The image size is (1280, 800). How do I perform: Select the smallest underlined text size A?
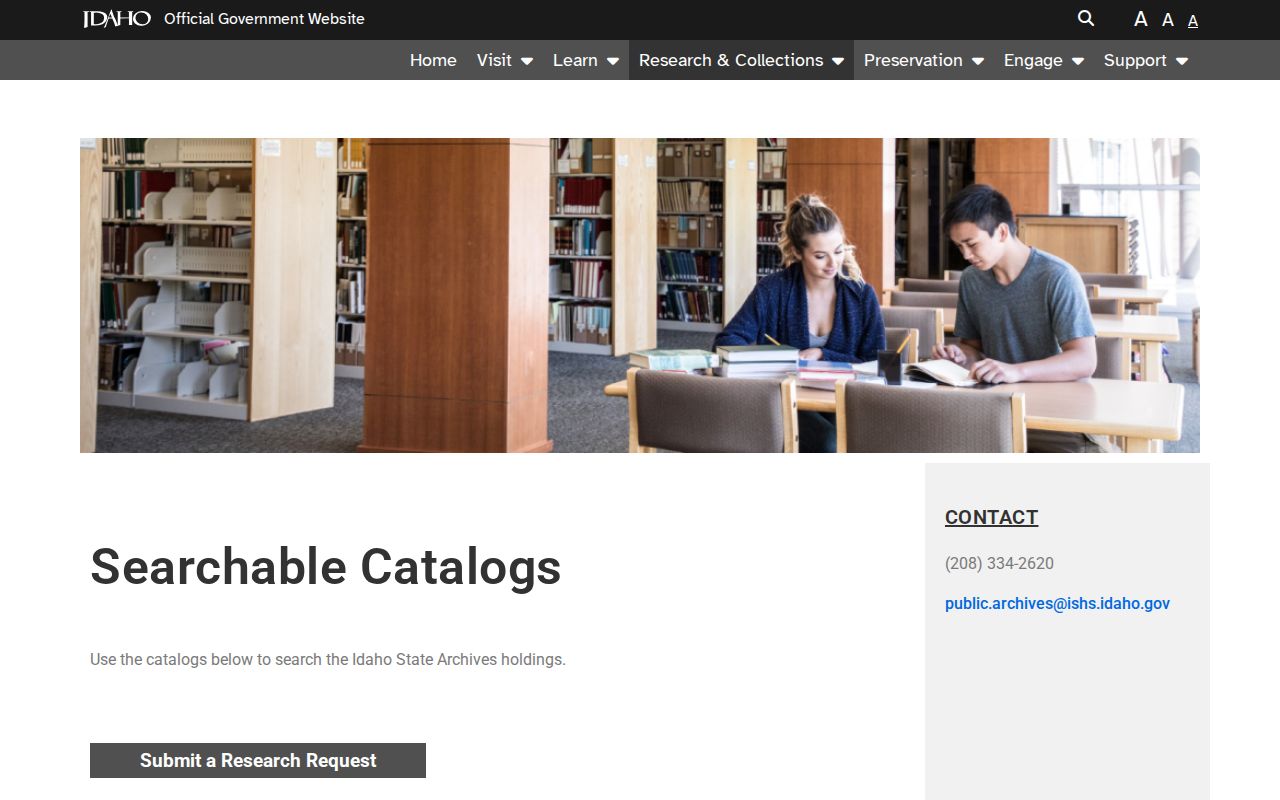point(1193,21)
